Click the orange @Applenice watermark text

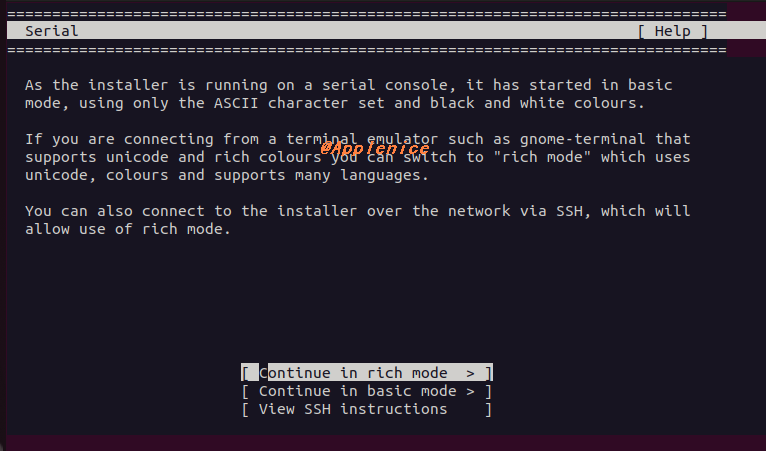pos(375,148)
